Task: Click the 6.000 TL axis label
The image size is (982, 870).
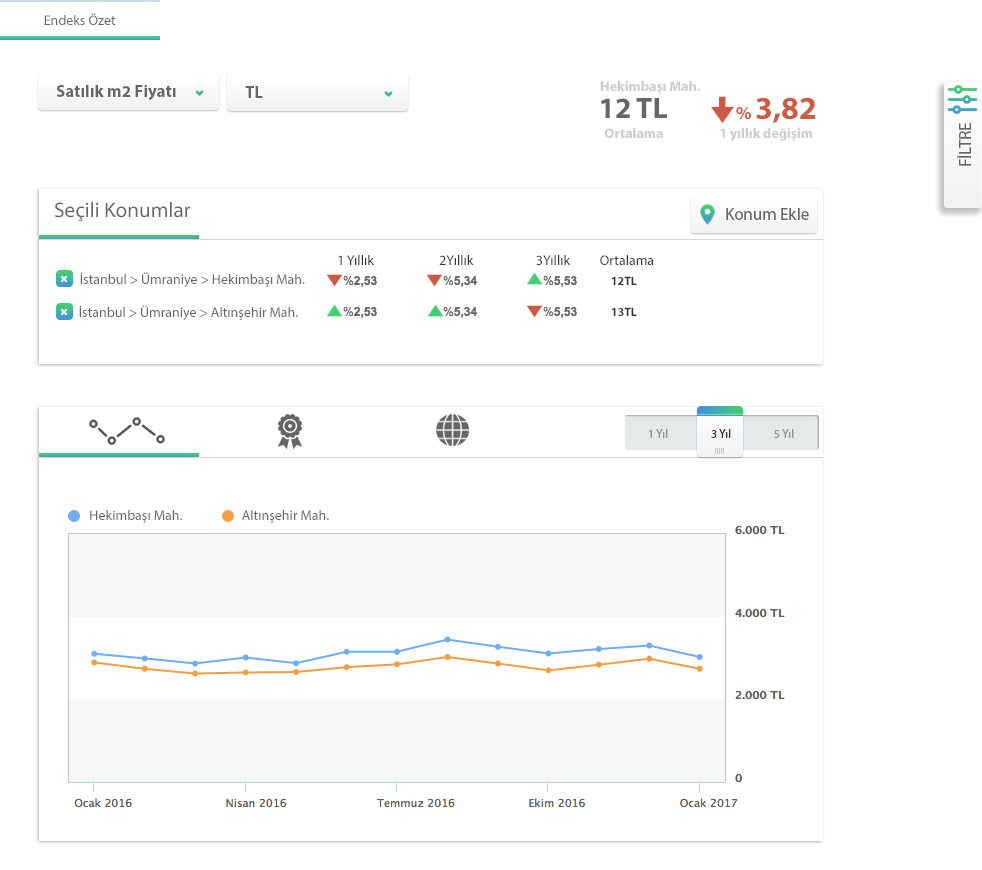Action: click(x=759, y=530)
